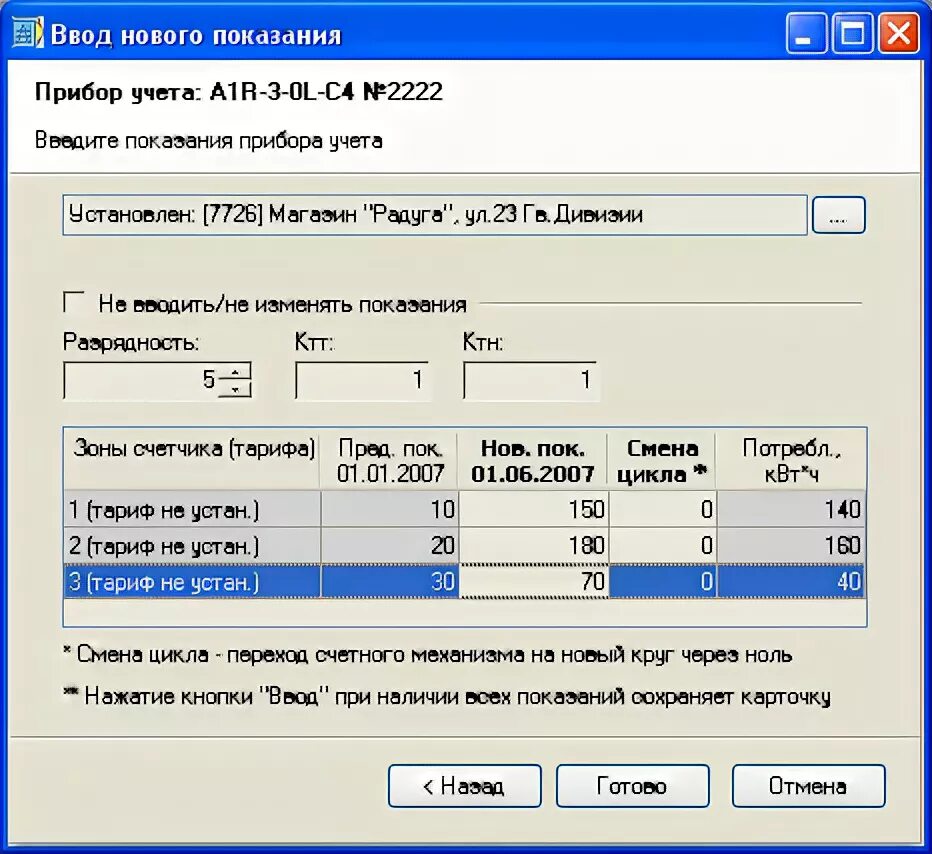The image size is (932, 854).
Task: Cancel with the Отмена button
Action: pyautogui.click(x=808, y=786)
